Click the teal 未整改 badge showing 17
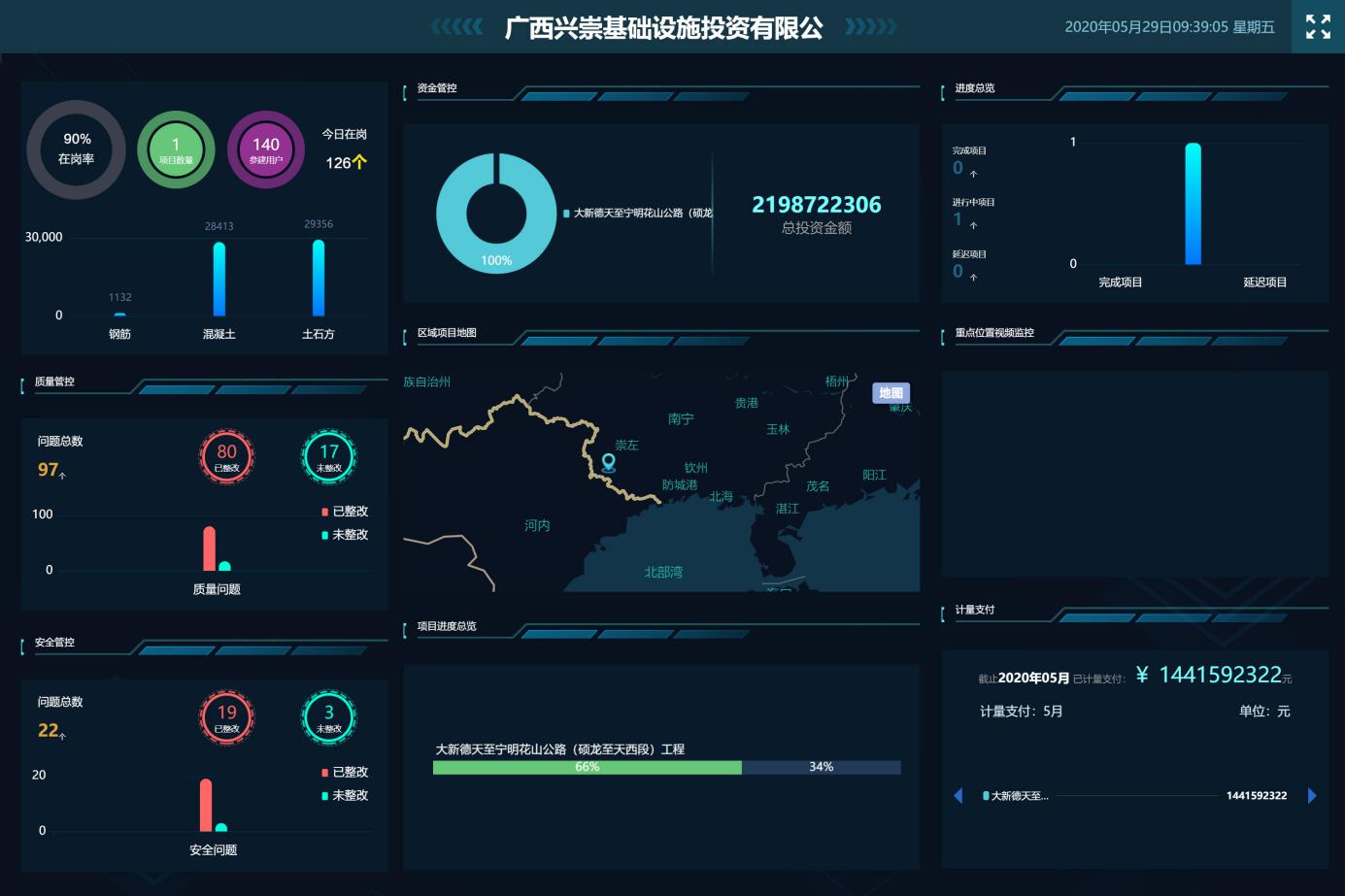 click(329, 456)
